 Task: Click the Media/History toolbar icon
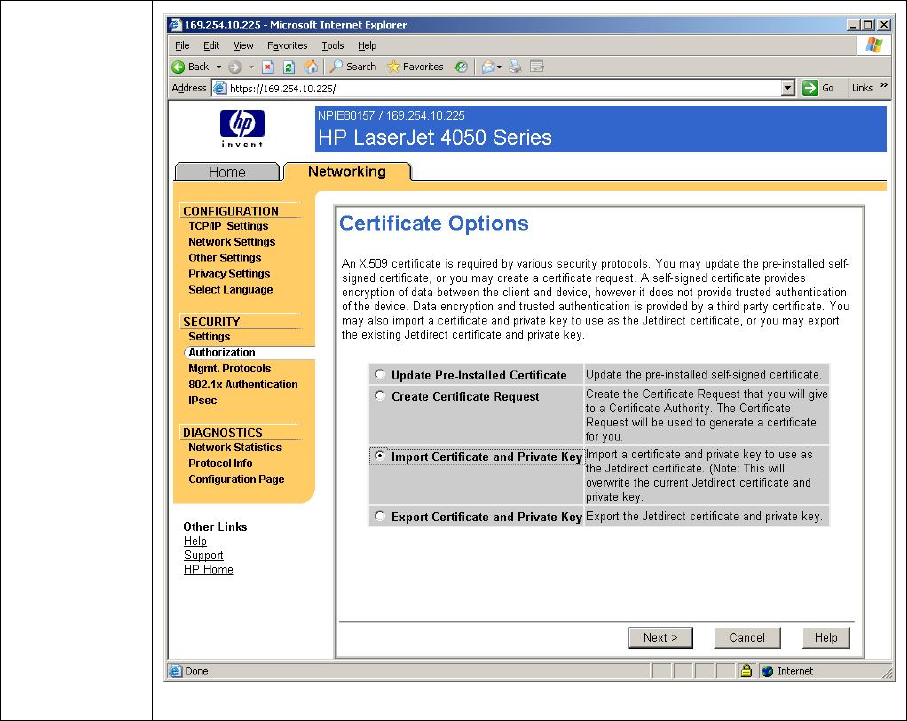[x=461, y=67]
